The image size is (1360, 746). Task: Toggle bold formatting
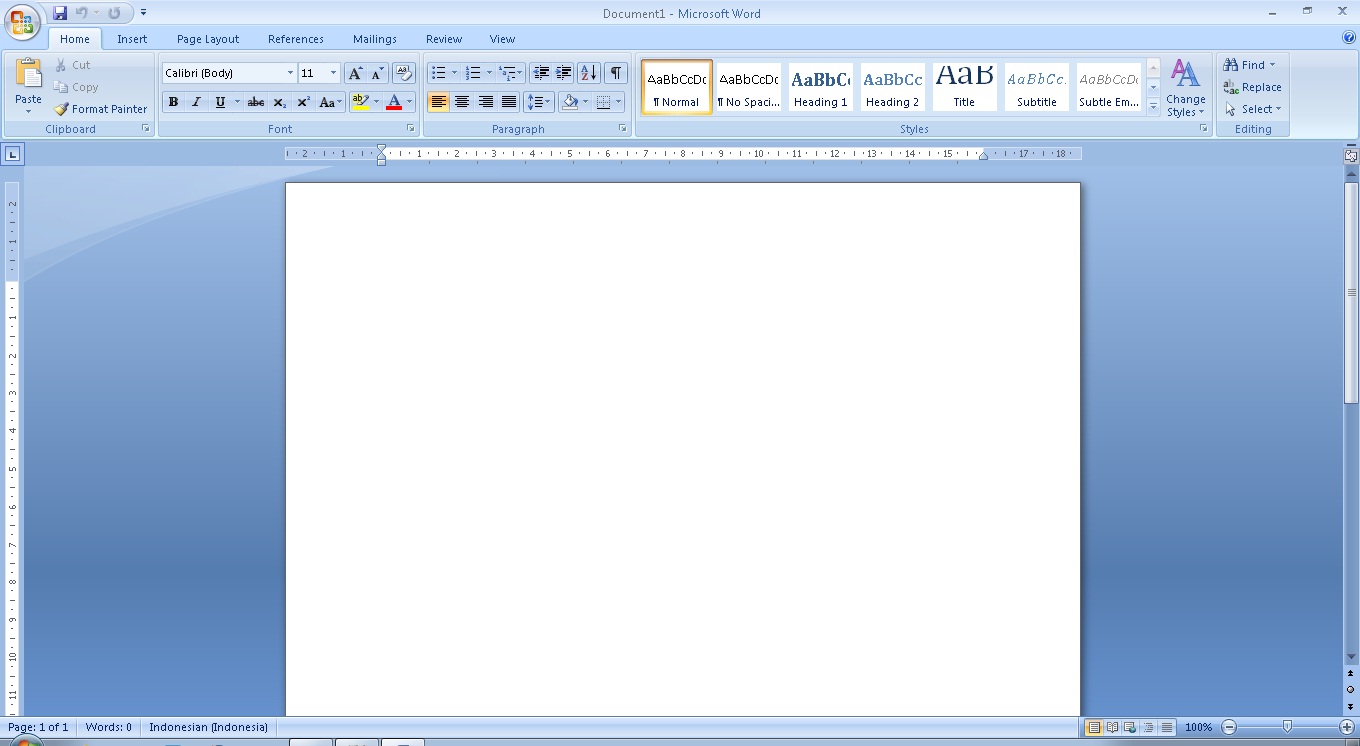pyautogui.click(x=173, y=101)
